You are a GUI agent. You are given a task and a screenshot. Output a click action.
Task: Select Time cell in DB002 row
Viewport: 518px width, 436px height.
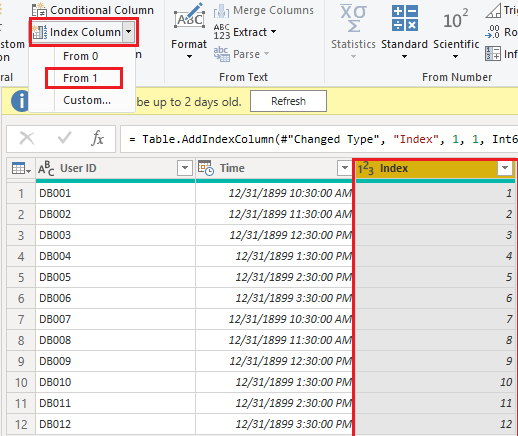[x=274, y=214]
